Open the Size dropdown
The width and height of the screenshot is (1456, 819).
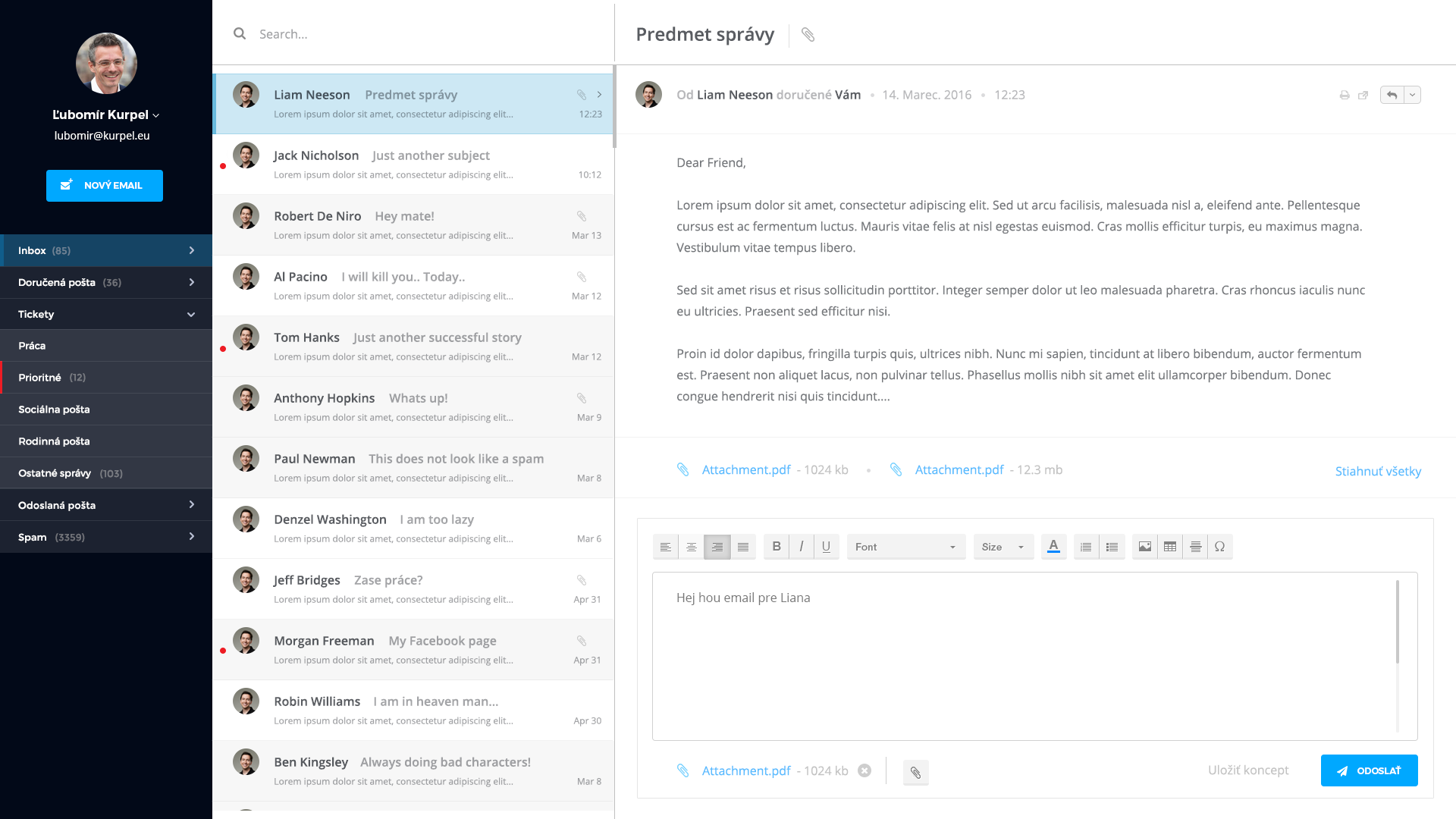click(x=1003, y=547)
